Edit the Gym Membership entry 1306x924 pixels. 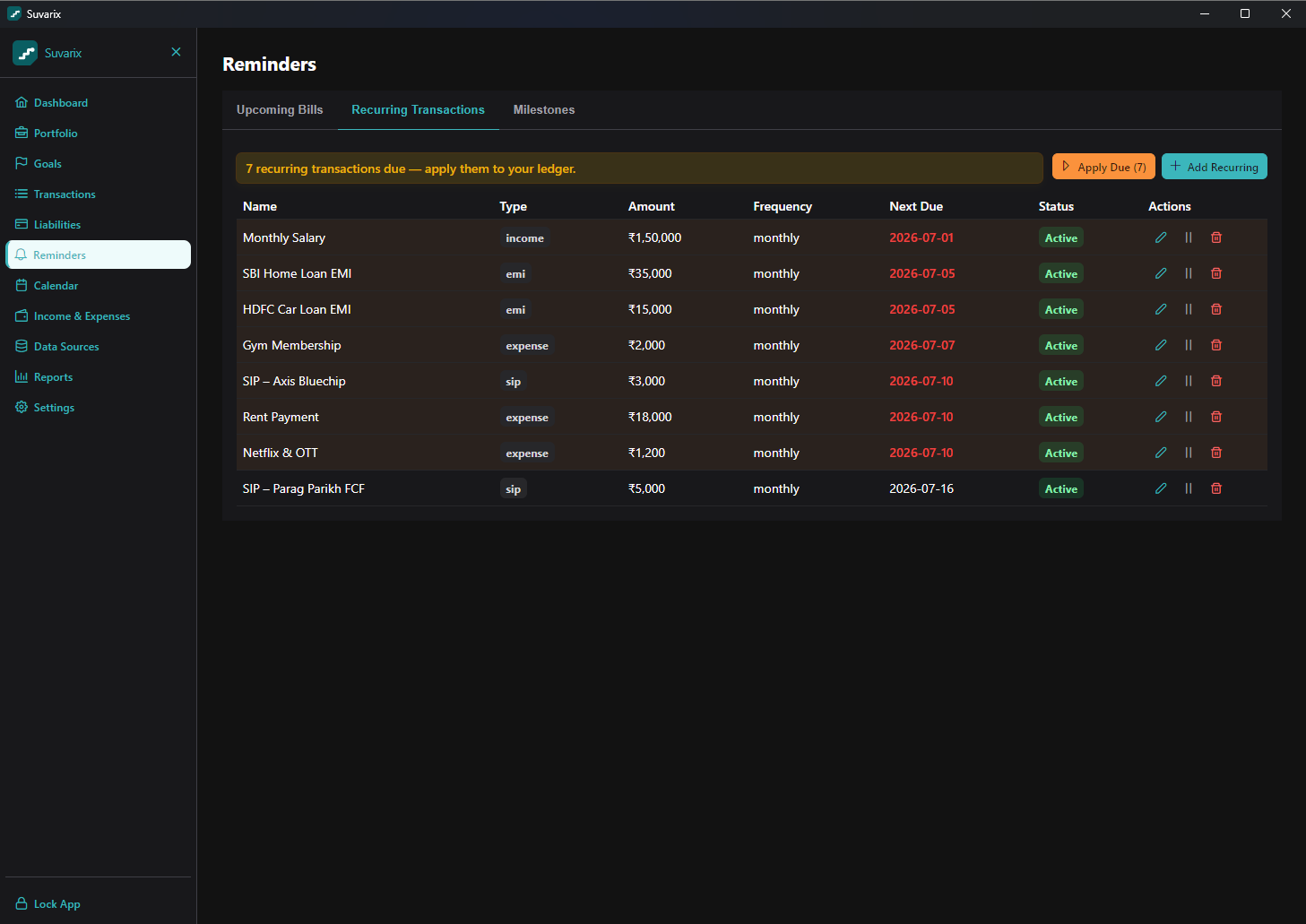click(x=1161, y=345)
